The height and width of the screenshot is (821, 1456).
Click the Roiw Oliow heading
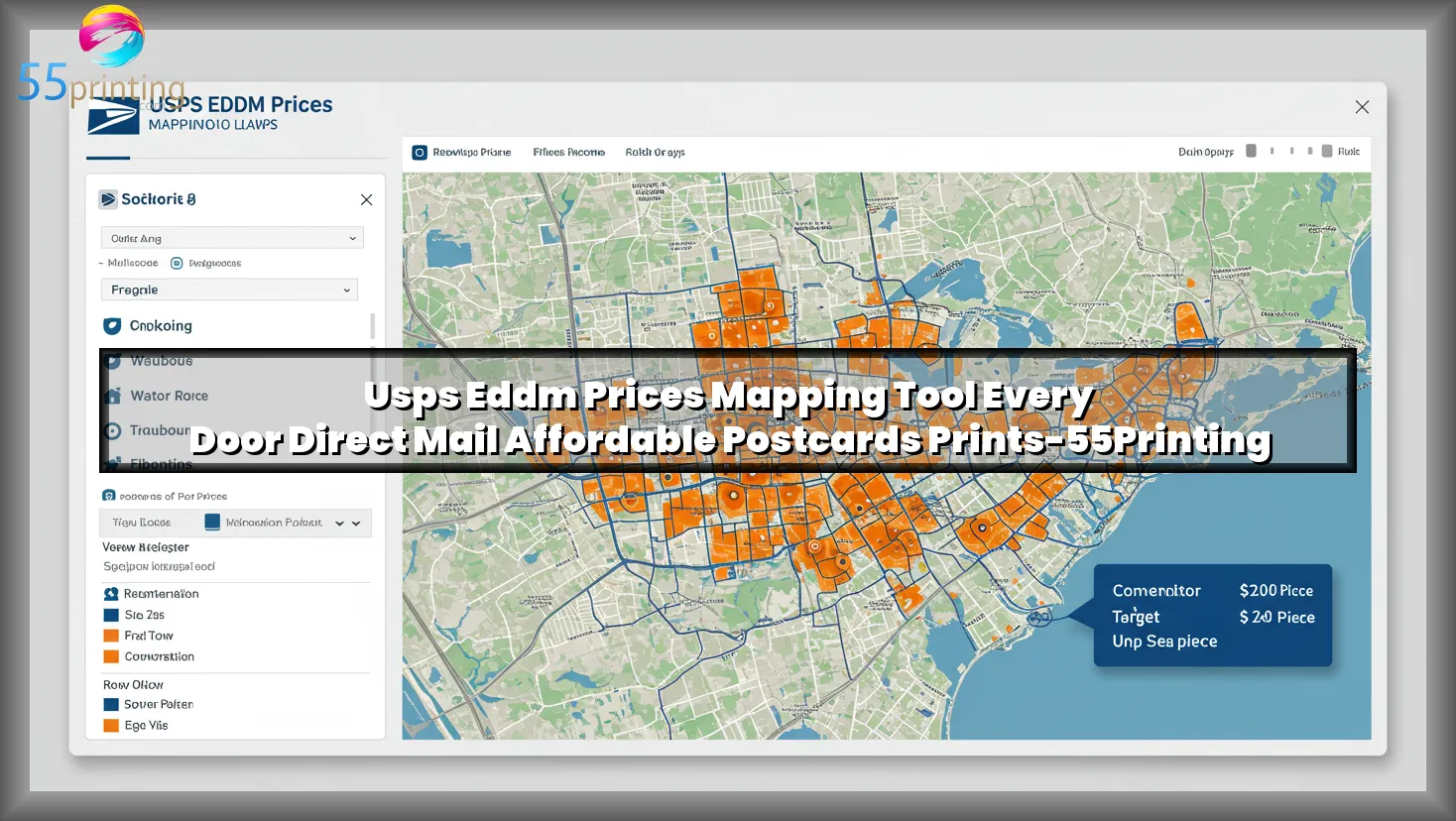tap(133, 685)
